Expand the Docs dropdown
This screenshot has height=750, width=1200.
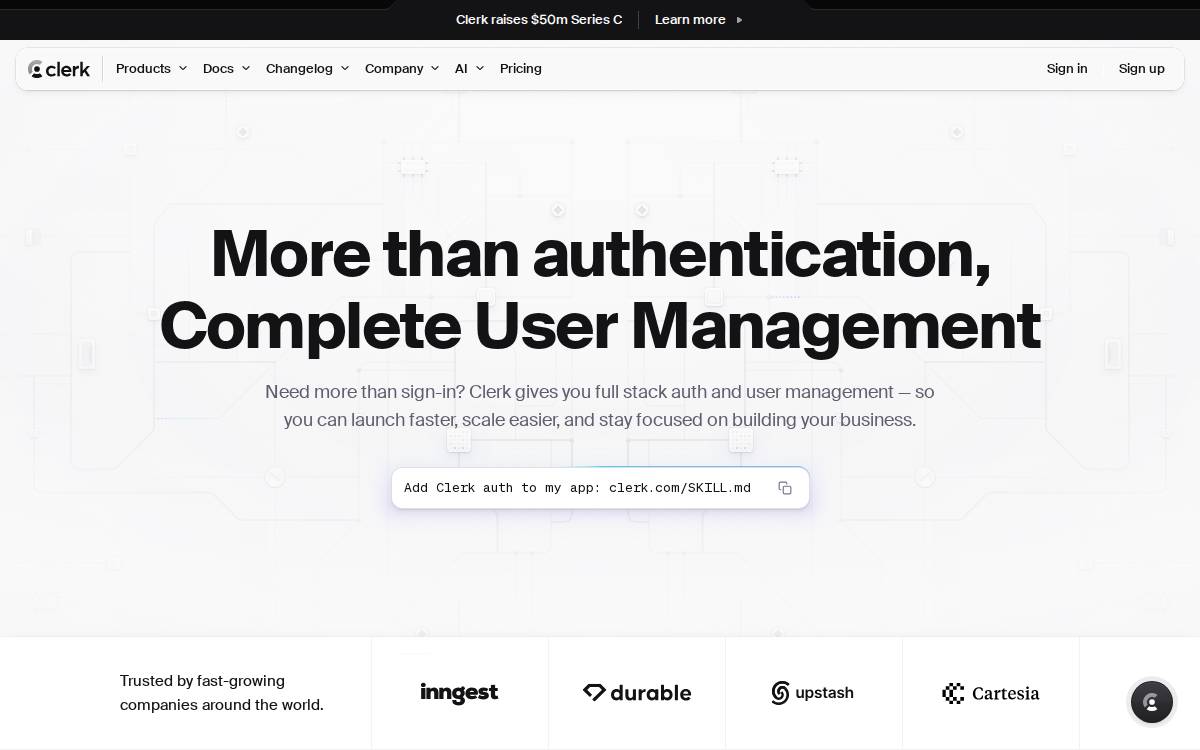click(x=226, y=69)
